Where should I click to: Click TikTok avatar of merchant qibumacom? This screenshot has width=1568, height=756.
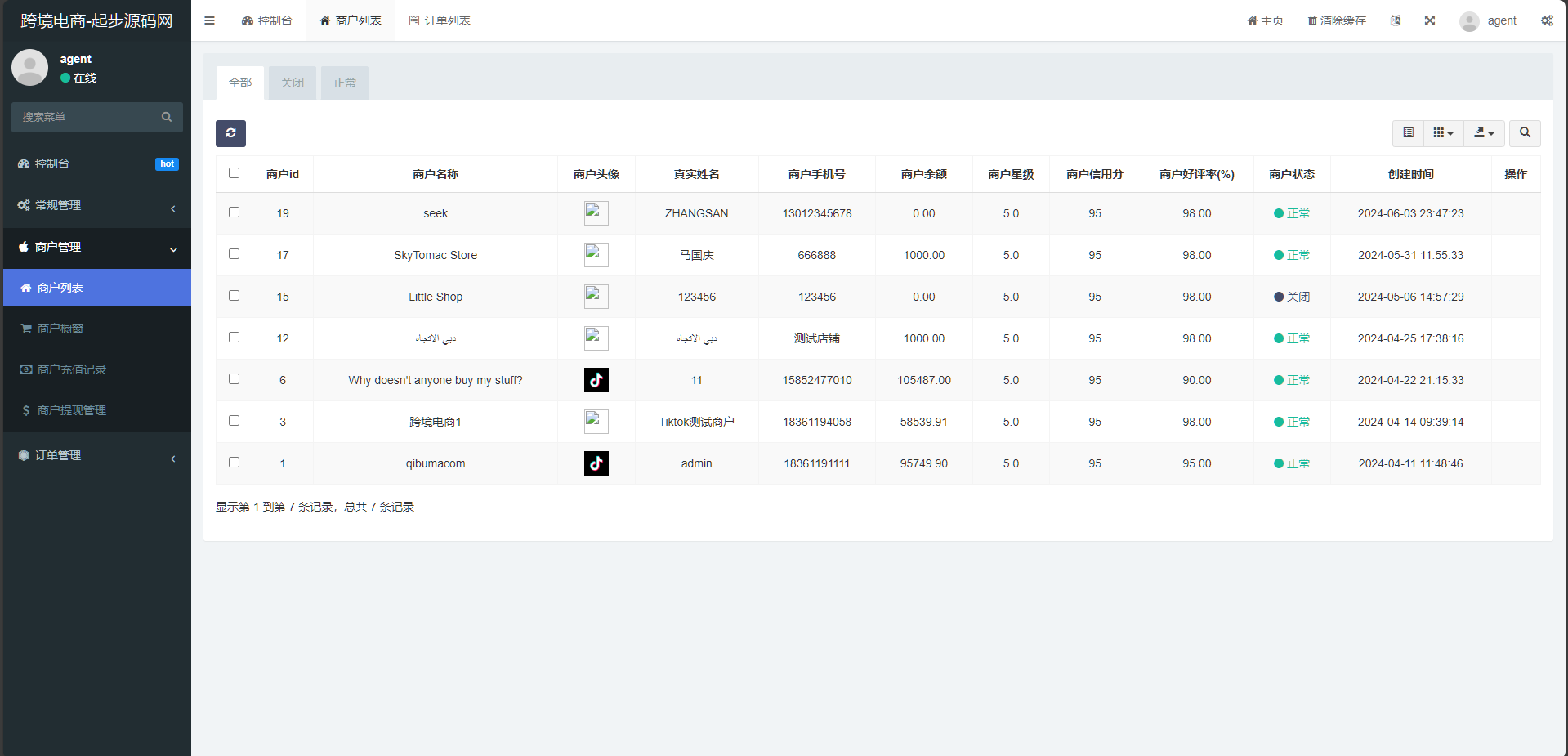pos(596,463)
